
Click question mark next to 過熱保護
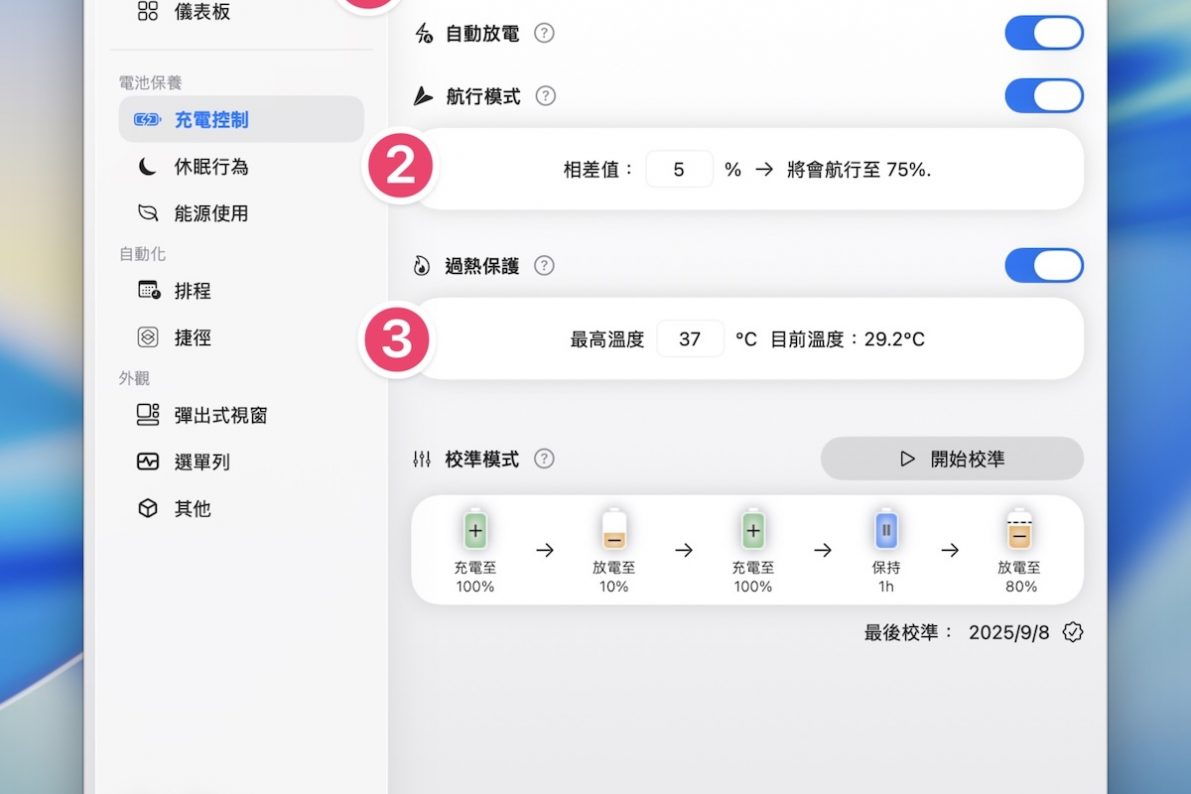click(544, 266)
